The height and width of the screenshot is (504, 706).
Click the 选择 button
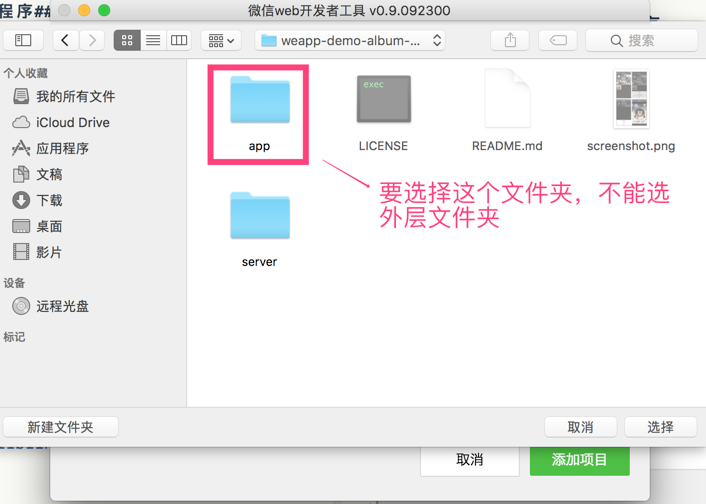(661, 427)
